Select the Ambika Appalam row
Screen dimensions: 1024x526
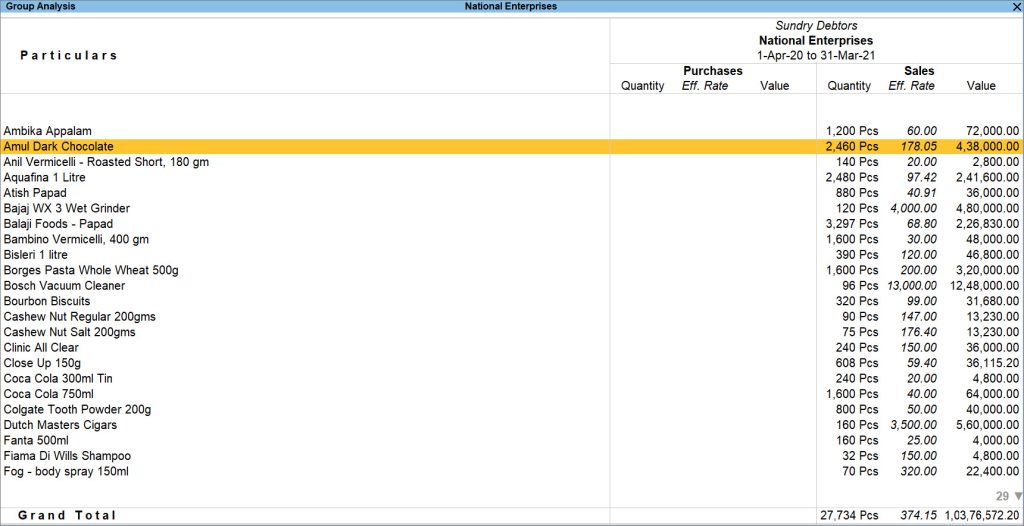click(512, 131)
